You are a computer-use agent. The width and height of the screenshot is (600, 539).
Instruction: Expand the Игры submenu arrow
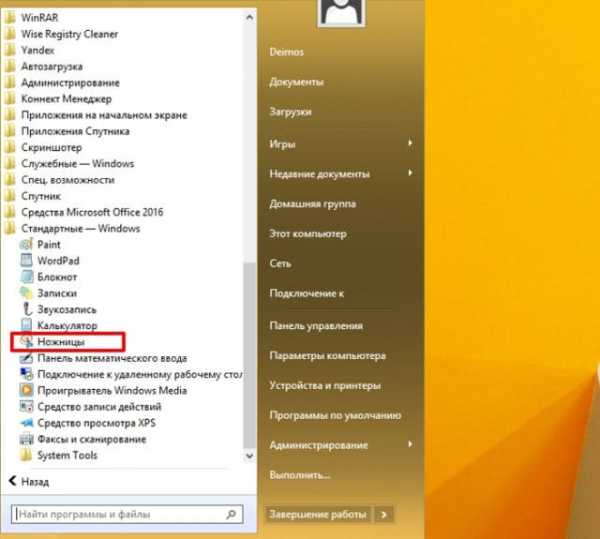click(x=410, y=143)
